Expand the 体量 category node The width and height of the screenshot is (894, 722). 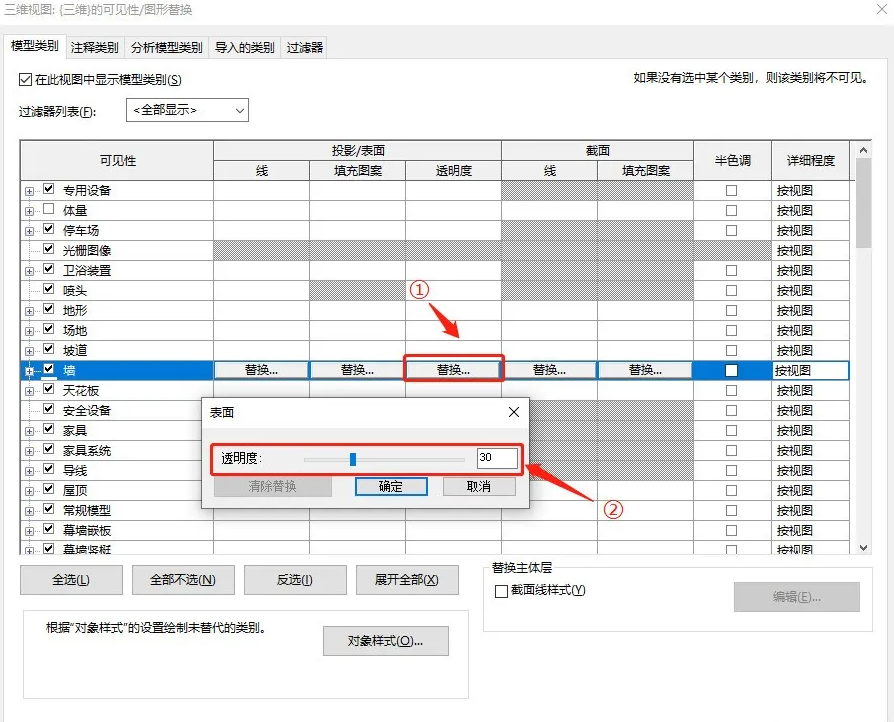(29, 212)
